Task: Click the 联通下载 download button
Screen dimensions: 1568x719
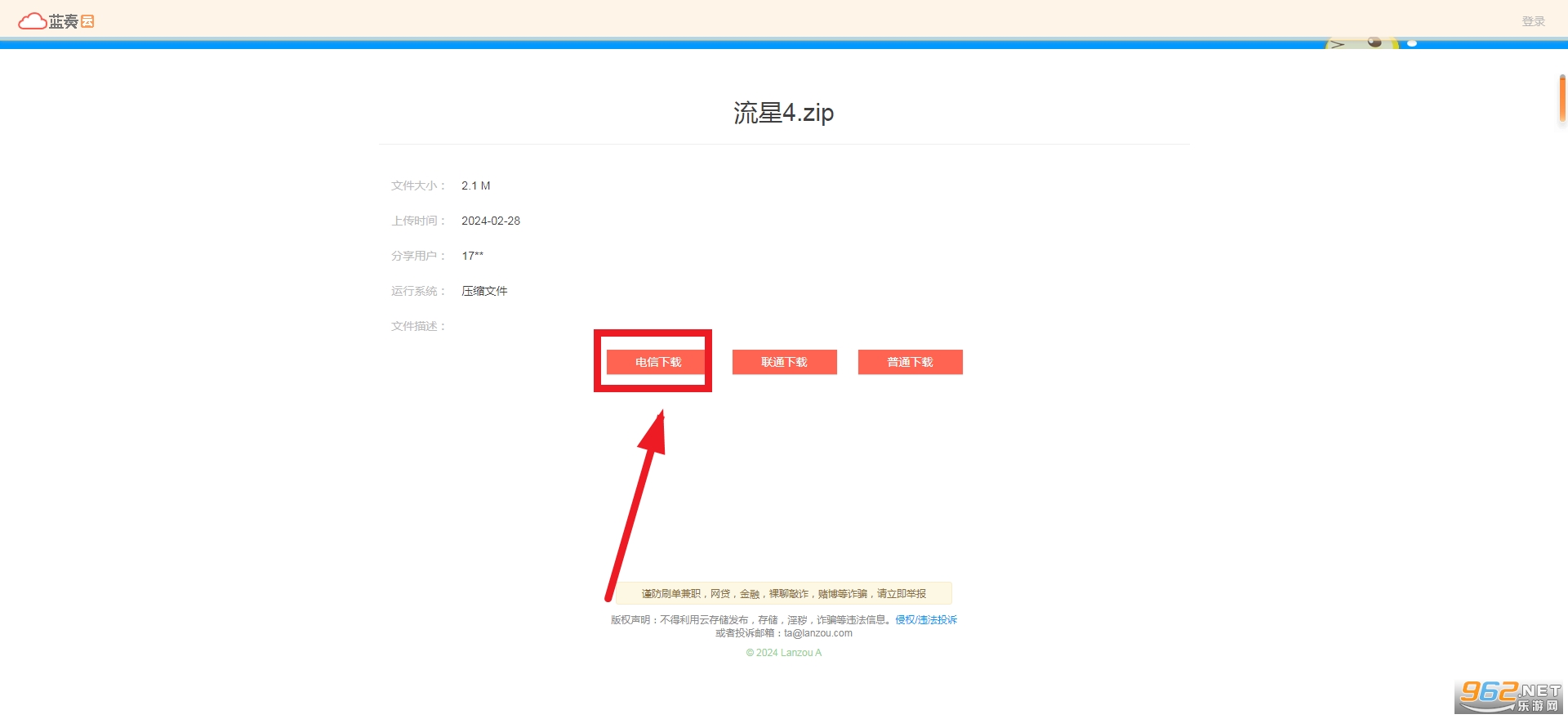Action: pyautogui.click(x=784, y=362)
